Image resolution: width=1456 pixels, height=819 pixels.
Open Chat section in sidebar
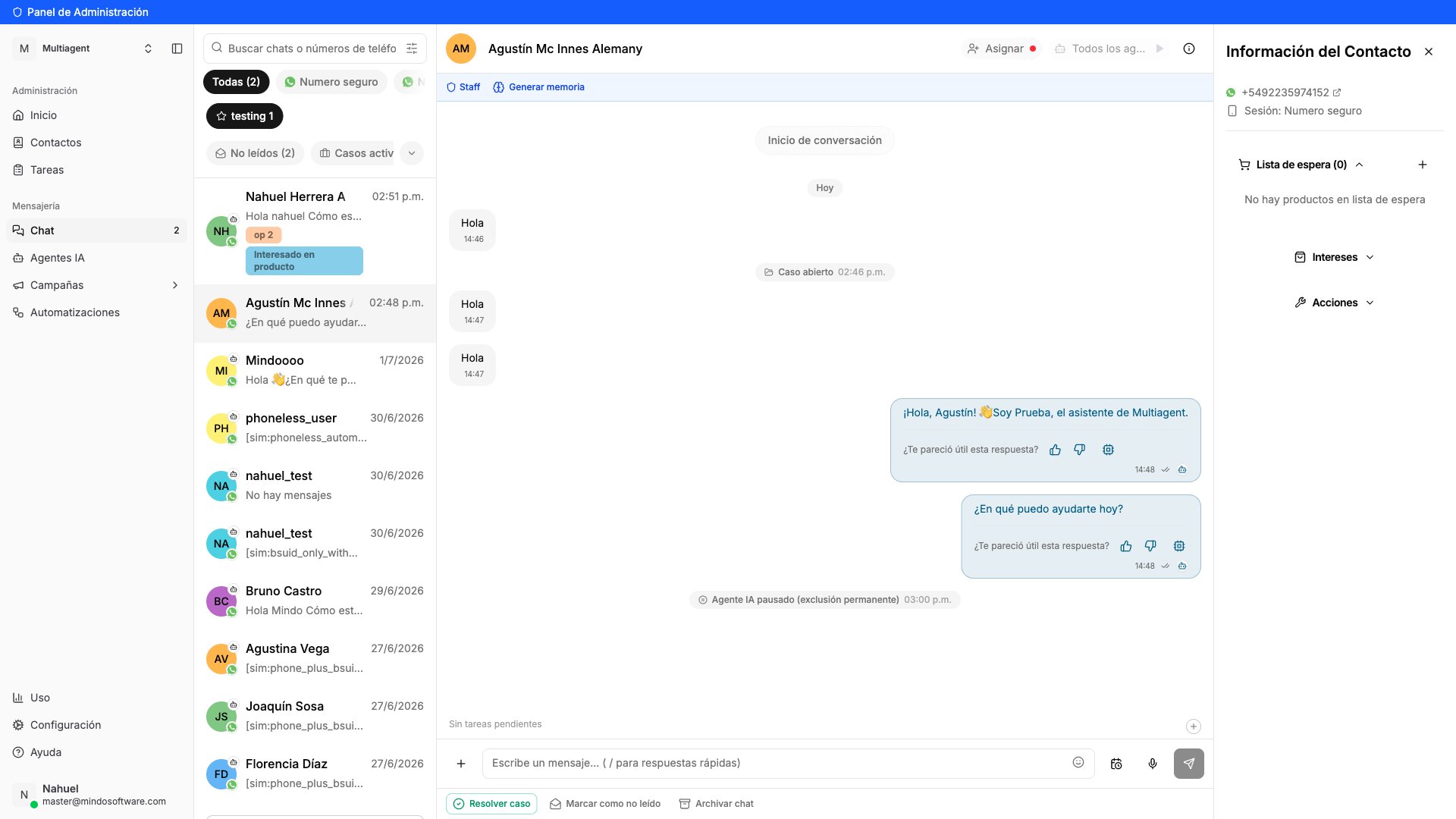[97, 231]
